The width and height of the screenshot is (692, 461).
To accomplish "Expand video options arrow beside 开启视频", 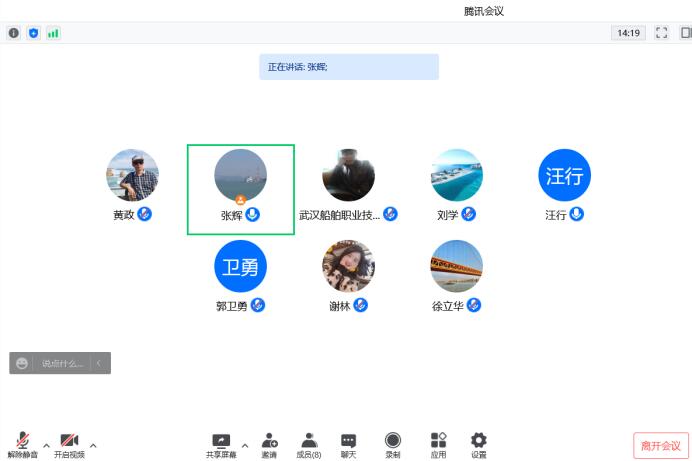I will tap(93, 446).
